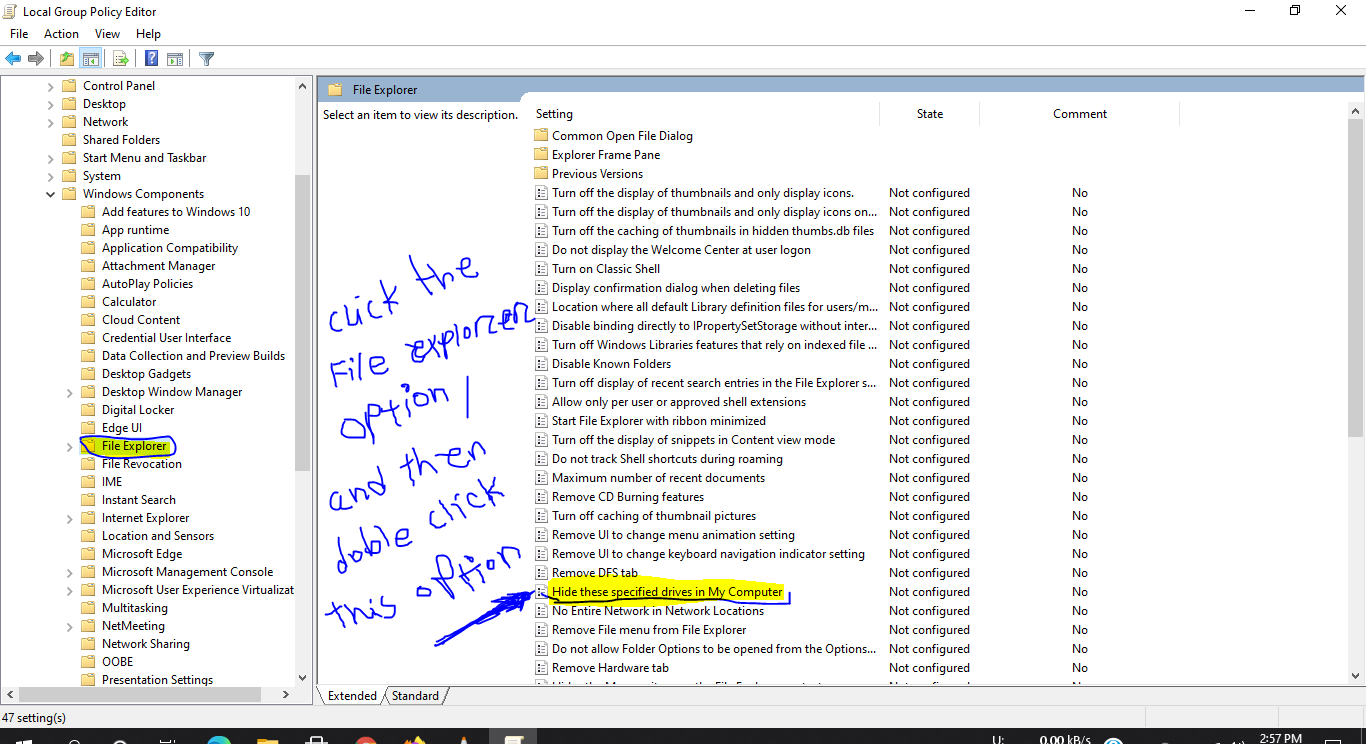
Task: Click the policy icon beside Remove DFS tab
Action: coord(541,572)
